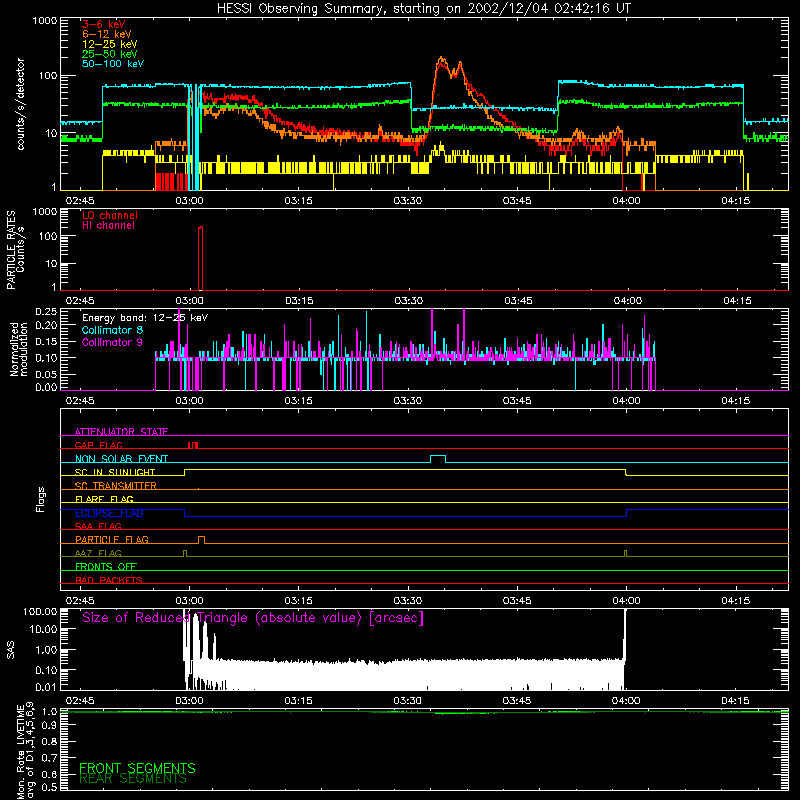Select the "Collimator 8" legend entry

[112, 330]
